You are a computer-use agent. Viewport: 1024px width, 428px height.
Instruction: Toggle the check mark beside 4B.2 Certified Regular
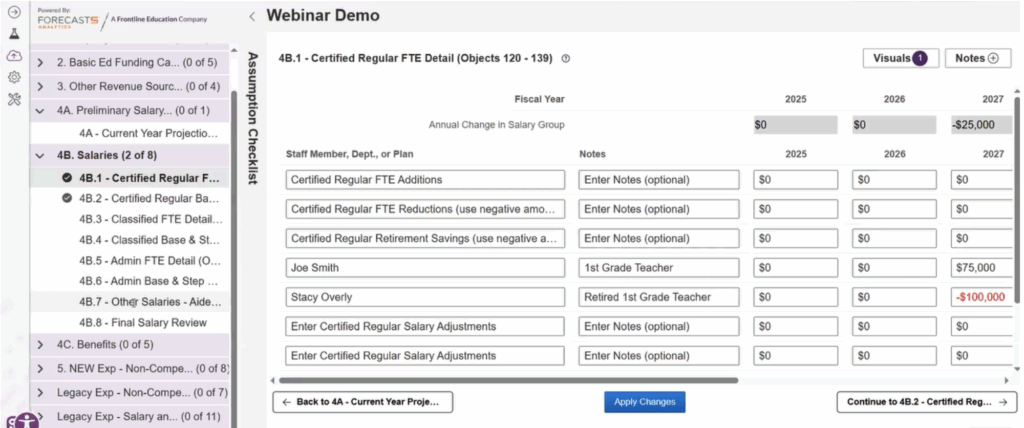tap(67, 198)
